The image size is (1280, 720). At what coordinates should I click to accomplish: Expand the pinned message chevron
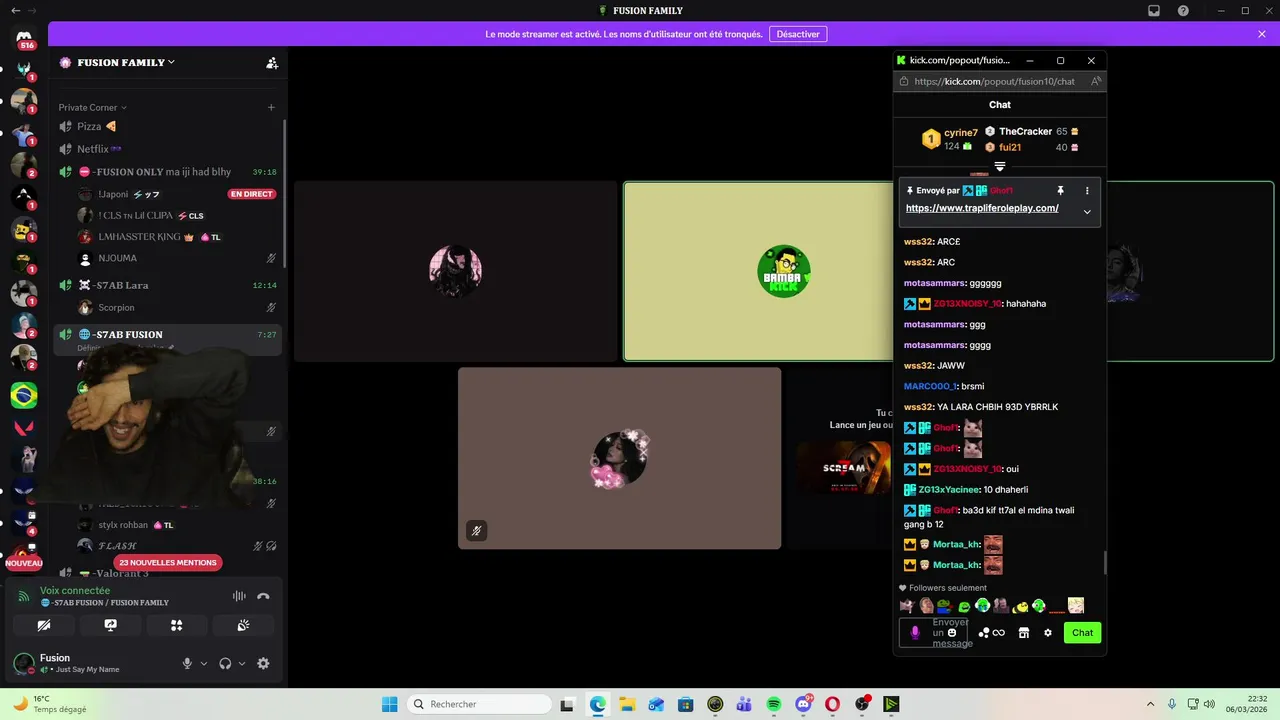[1087, 212]
